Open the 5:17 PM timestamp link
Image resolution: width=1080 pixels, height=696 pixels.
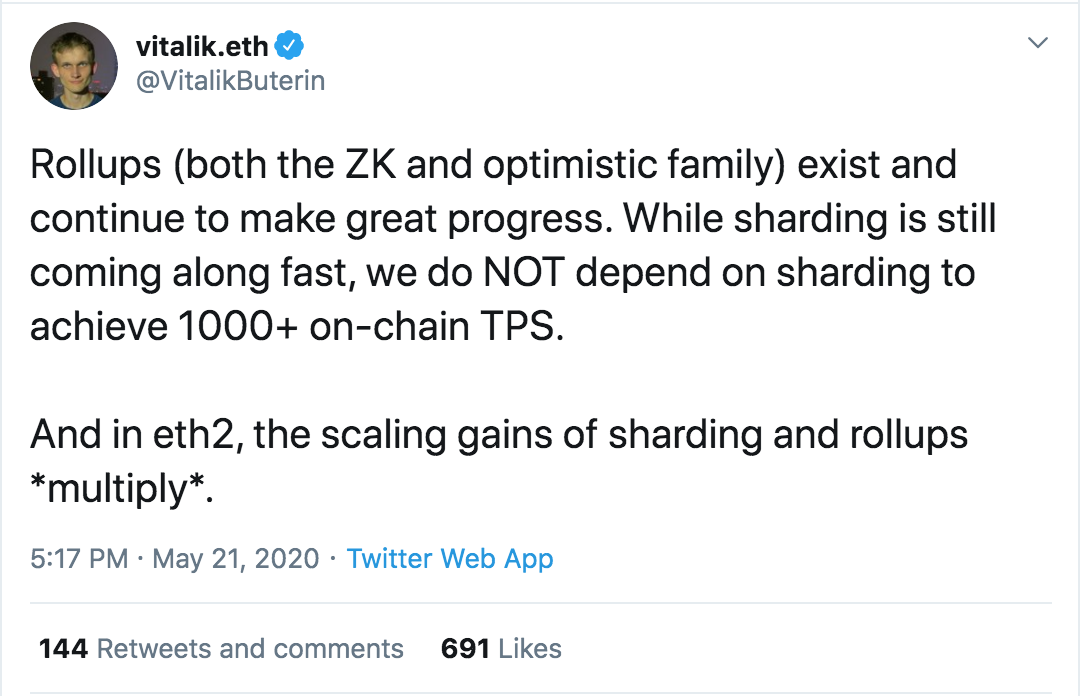point(79,559)
